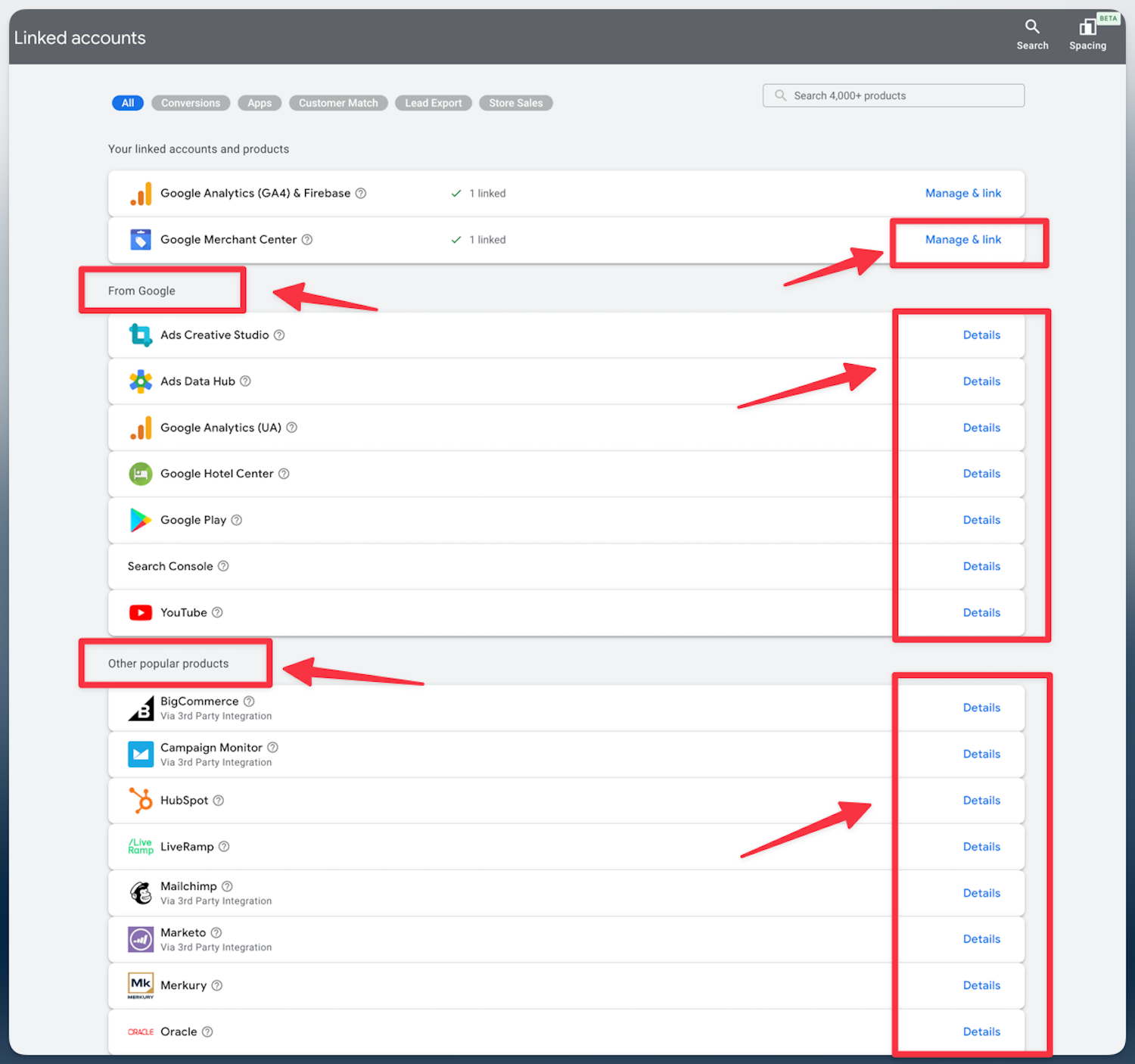The height and width of the screenshot is (1064, 1135).
Task: Open help icon next to Google Merchant Center
Action: click(307, 240)
